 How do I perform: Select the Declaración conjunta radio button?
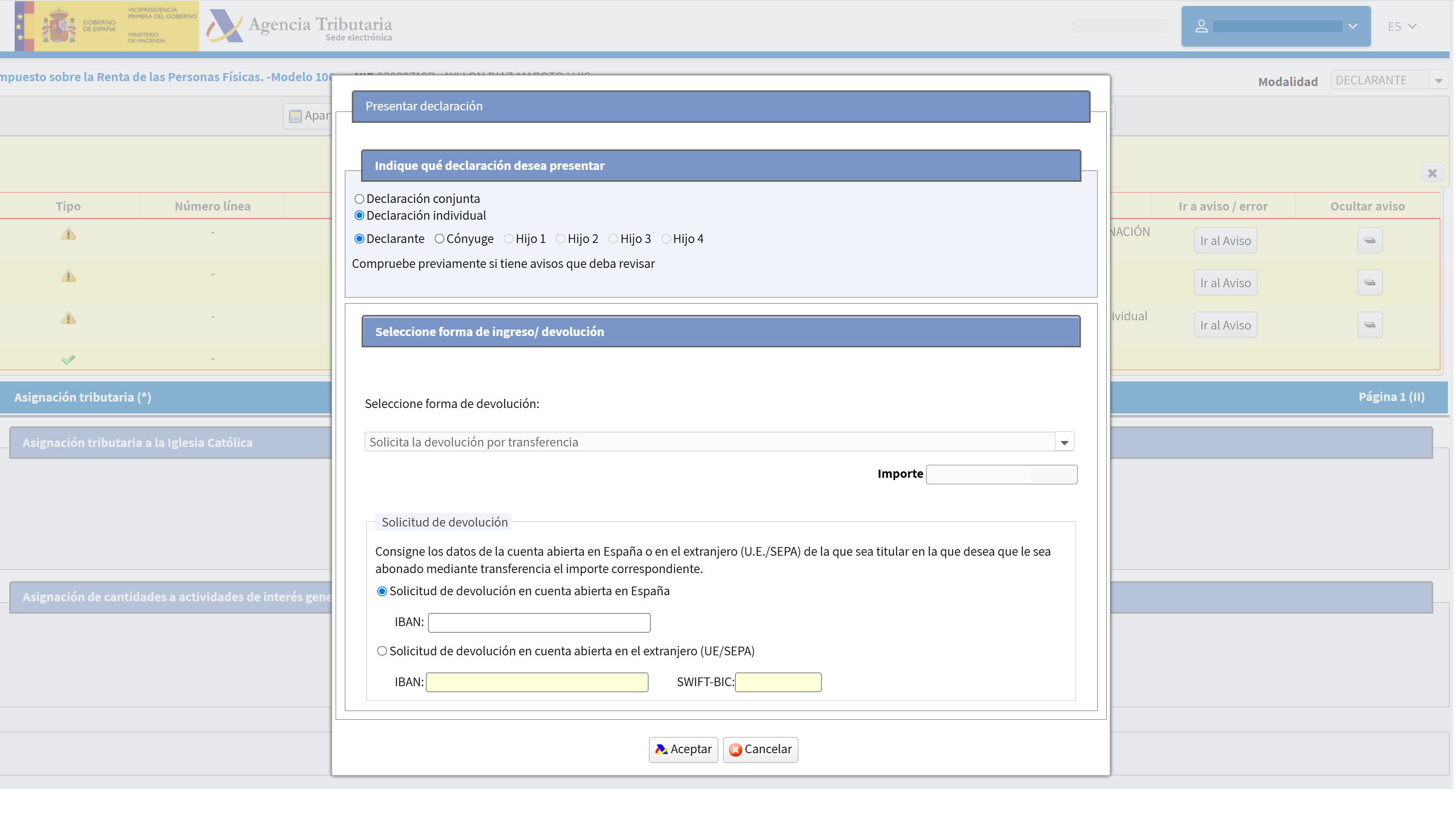(358, 199)
